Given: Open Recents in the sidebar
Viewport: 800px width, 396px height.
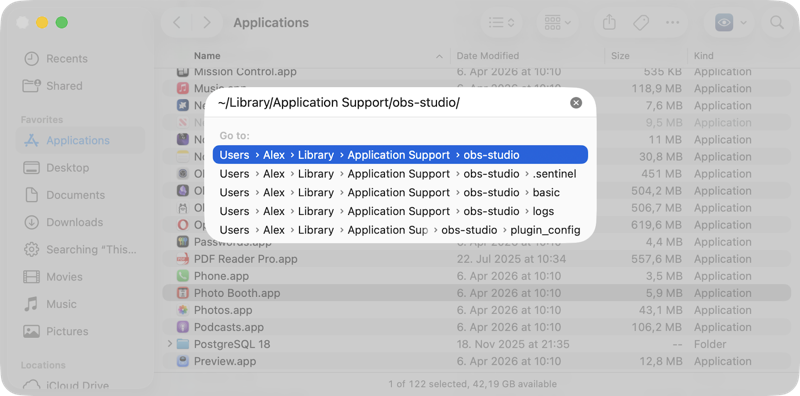Looking at the screenshot, I should point(81,59).
